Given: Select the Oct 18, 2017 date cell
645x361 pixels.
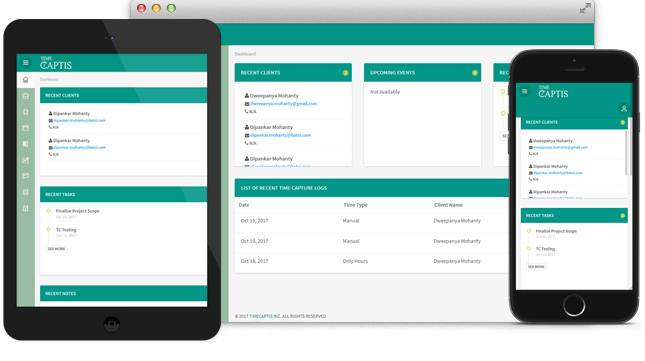Looking at the screenshot, I should (254, 261).
